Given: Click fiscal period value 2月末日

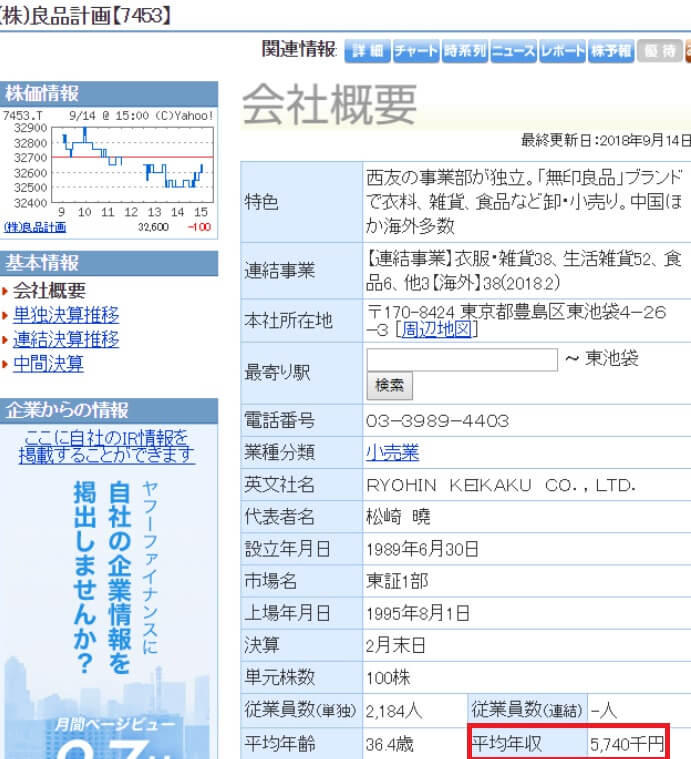Looking at the screenshot, I should (395, 645).
